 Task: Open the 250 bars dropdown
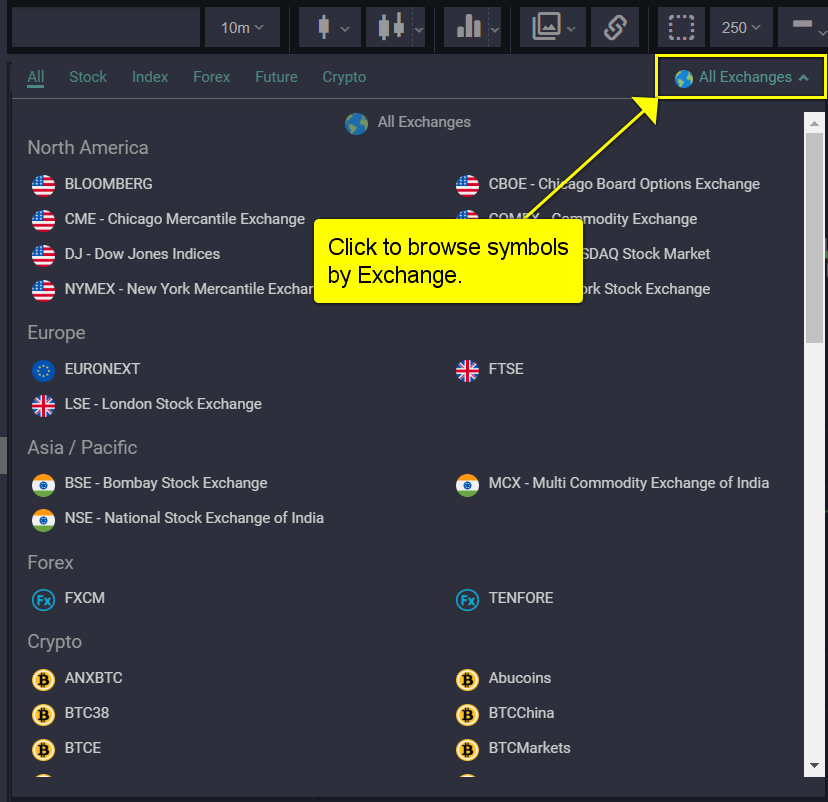click(x=741, y=27)
